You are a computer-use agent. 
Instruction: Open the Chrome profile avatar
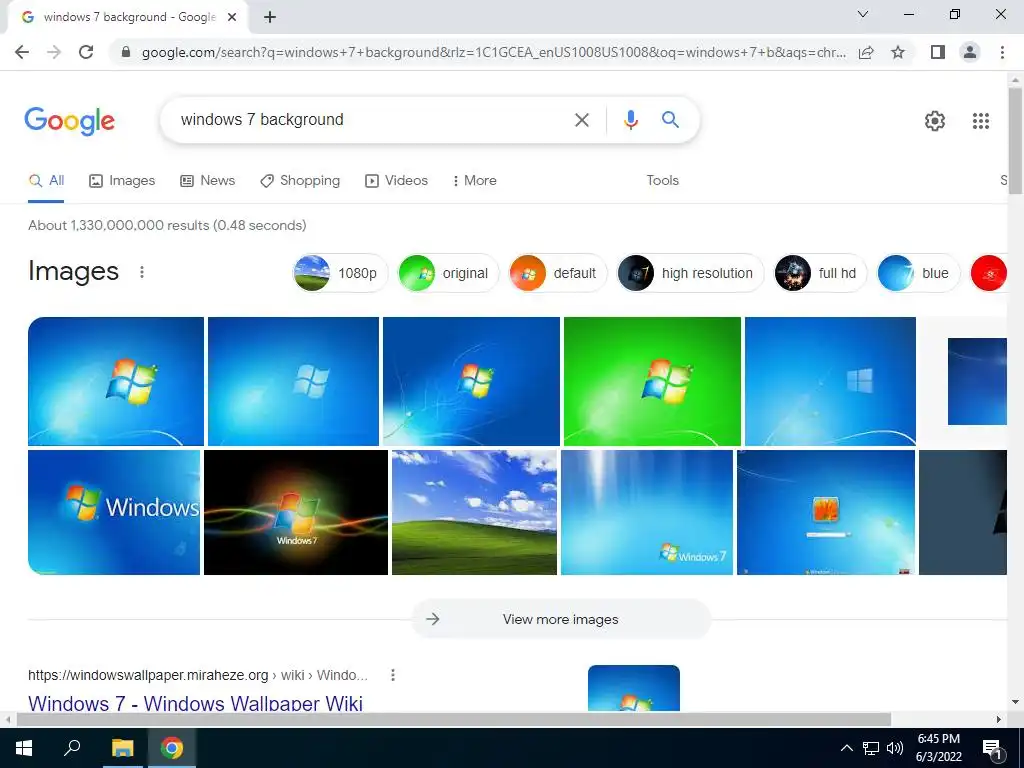pyautogui.click(x=970, y=52)
